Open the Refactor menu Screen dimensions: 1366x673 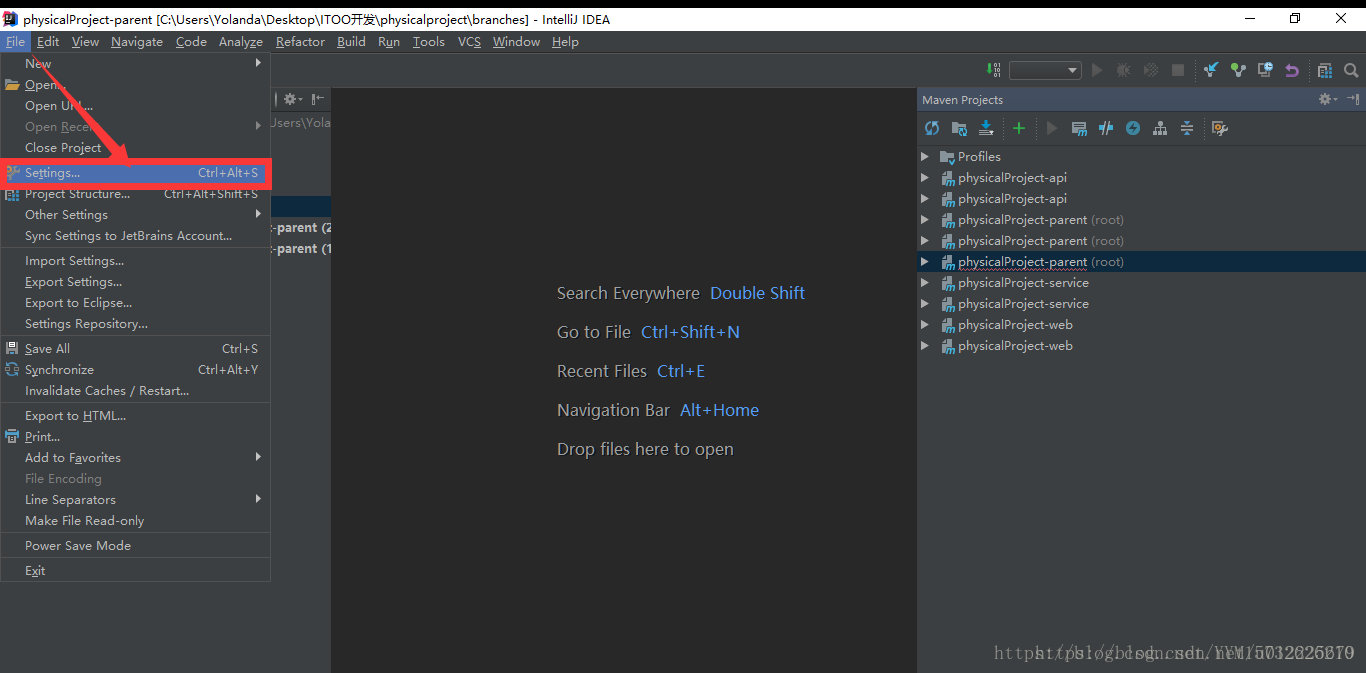coord(300,41)
